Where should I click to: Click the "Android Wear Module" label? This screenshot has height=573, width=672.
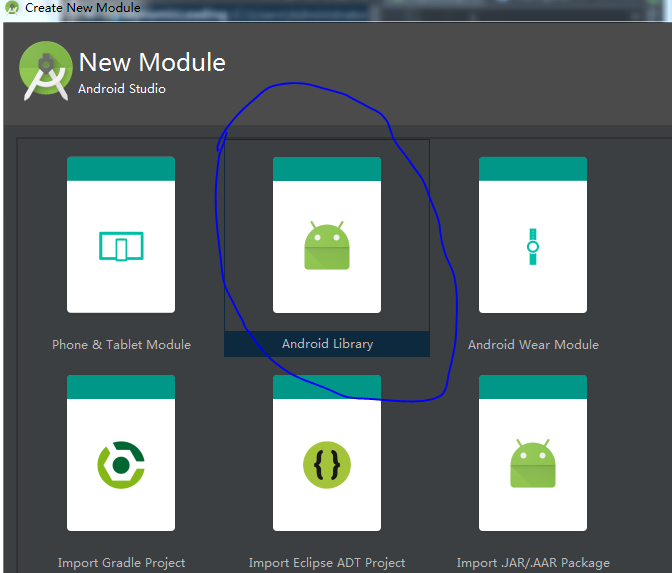pyautogui.click(x=533, y=345)
